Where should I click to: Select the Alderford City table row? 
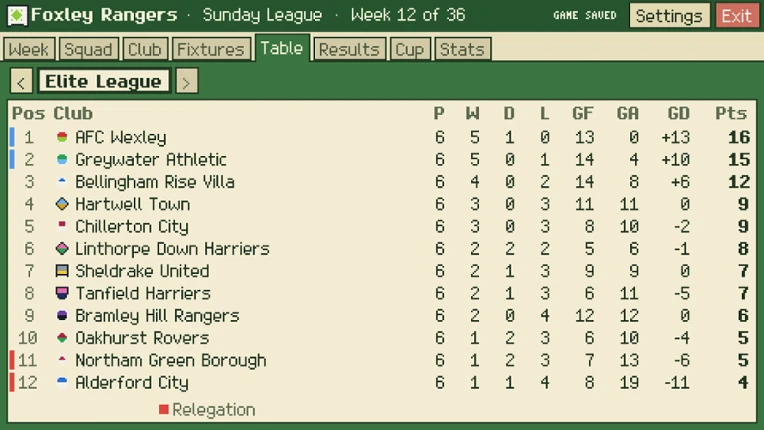click(x=382, y=383)
